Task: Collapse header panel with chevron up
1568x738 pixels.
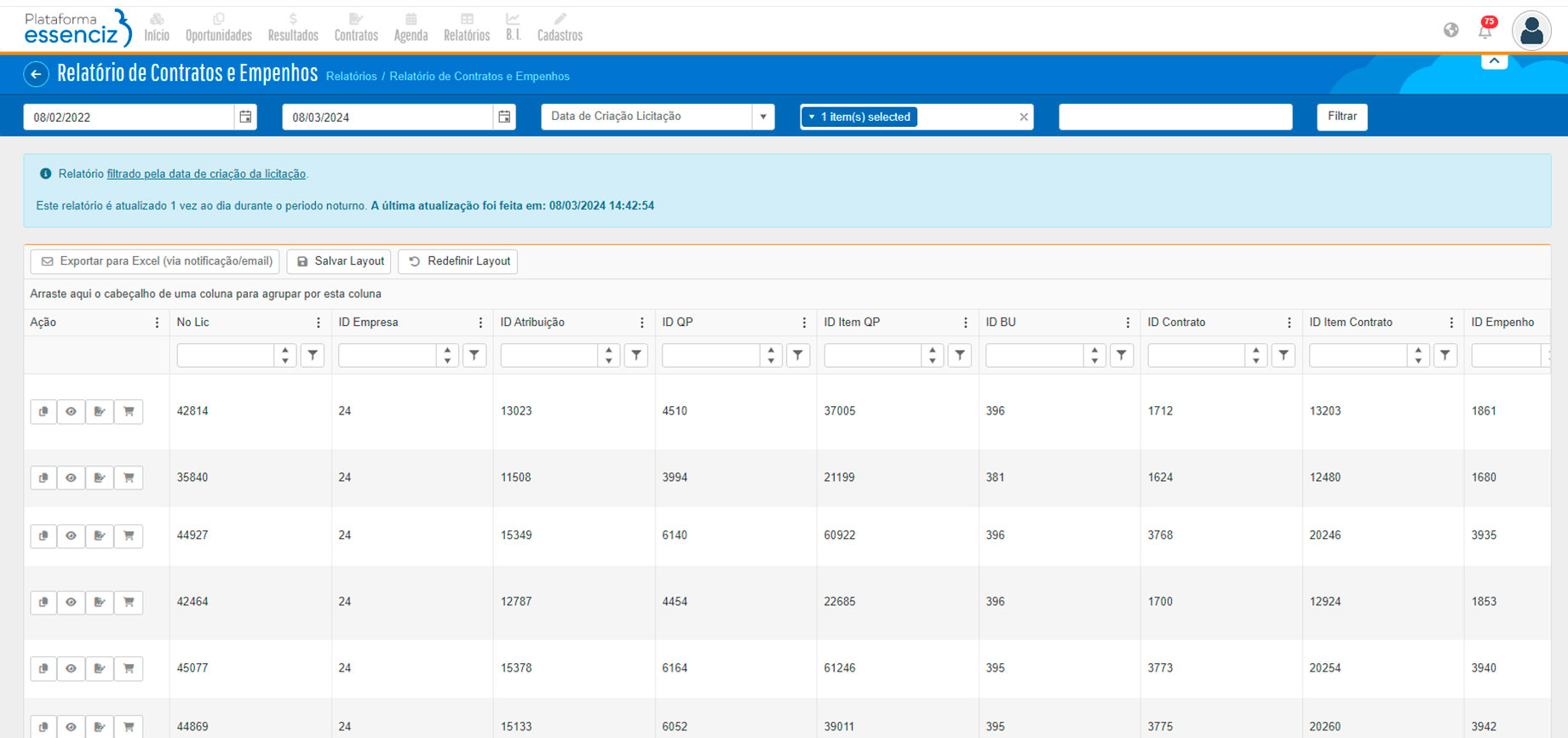Action: (1494, 61)
